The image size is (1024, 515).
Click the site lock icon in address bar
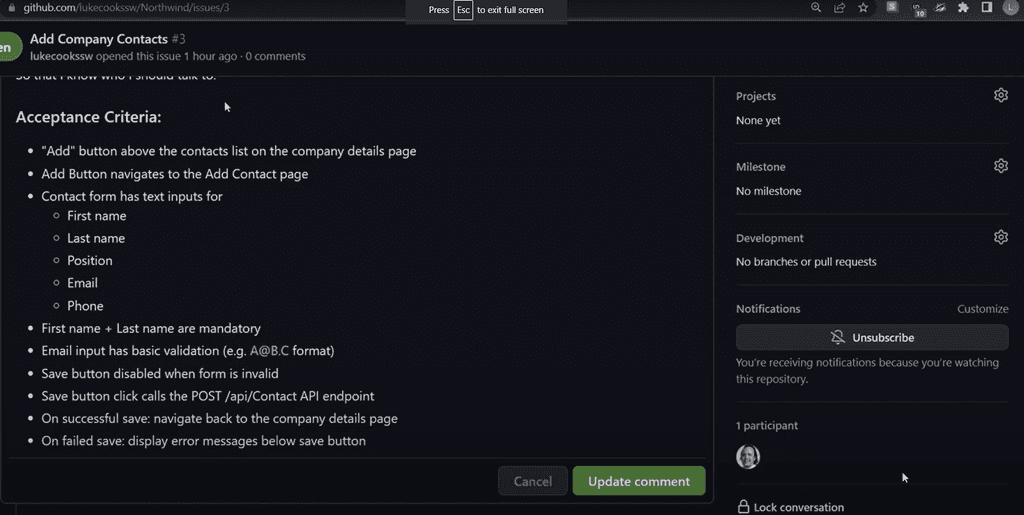pyautogui.click(x=11, y=8)
